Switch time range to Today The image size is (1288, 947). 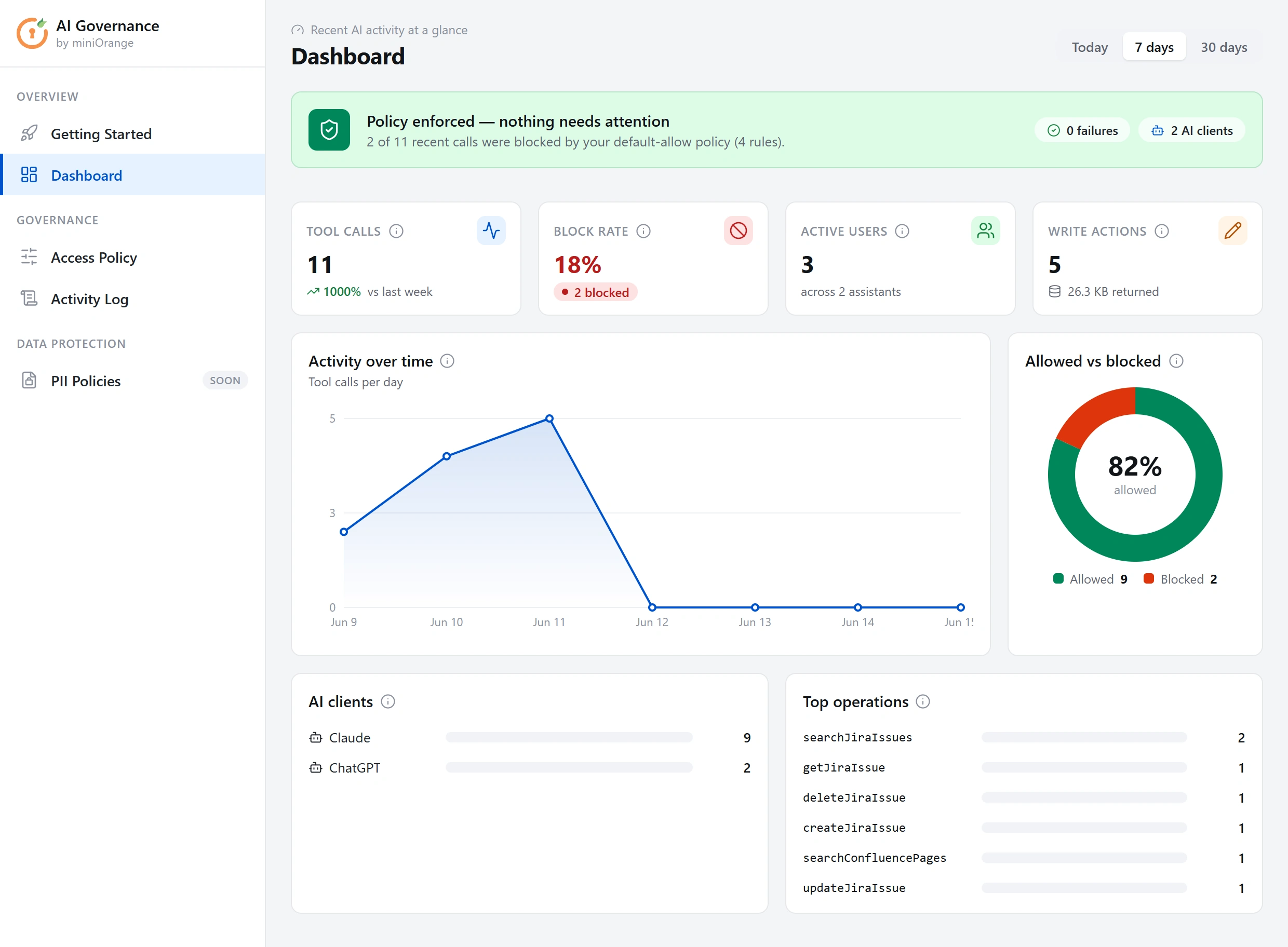point(1090,47)
